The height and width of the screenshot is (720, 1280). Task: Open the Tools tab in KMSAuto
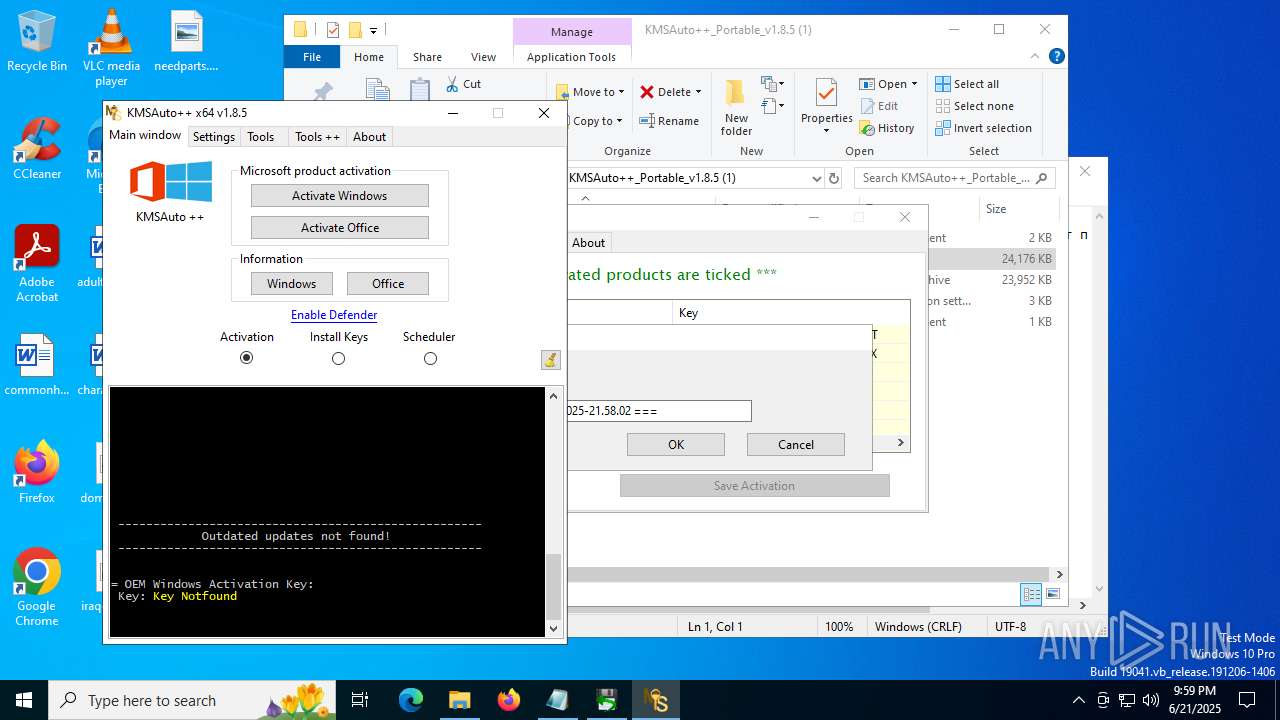261,137
